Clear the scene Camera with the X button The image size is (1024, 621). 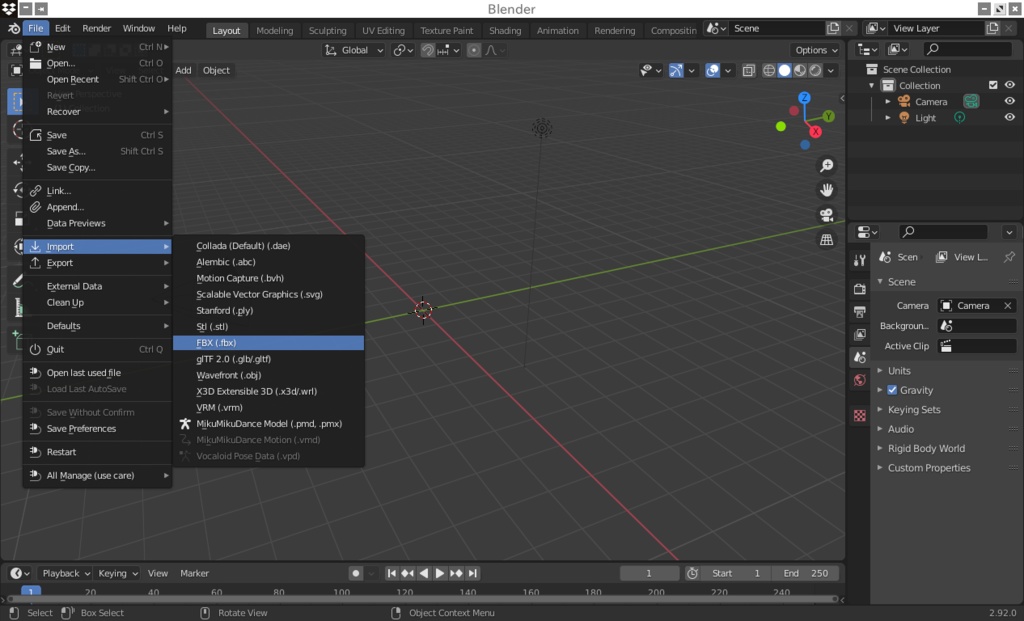point(1007,305)
